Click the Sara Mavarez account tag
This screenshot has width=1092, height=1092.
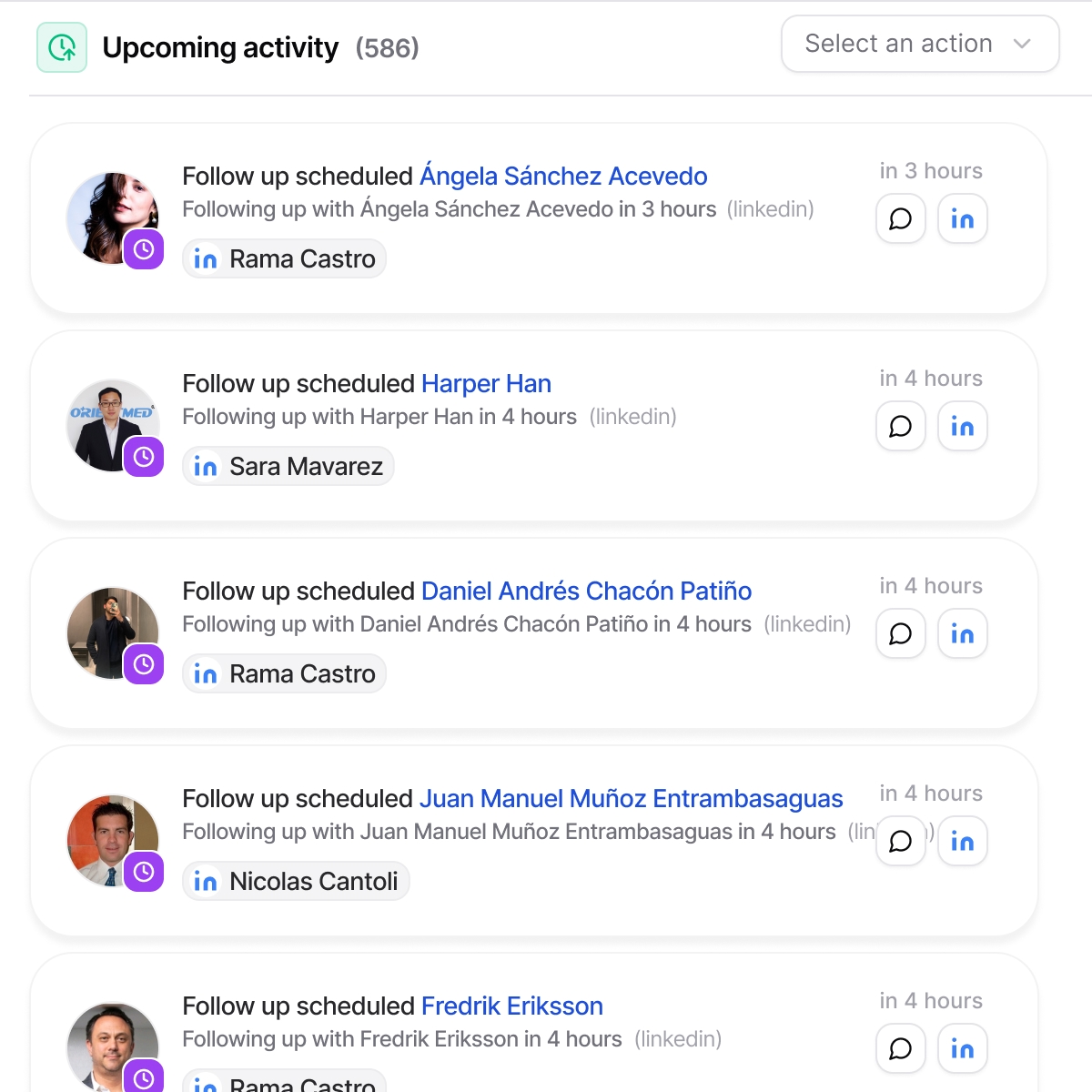pyautogui.click(x=288, y=466)
